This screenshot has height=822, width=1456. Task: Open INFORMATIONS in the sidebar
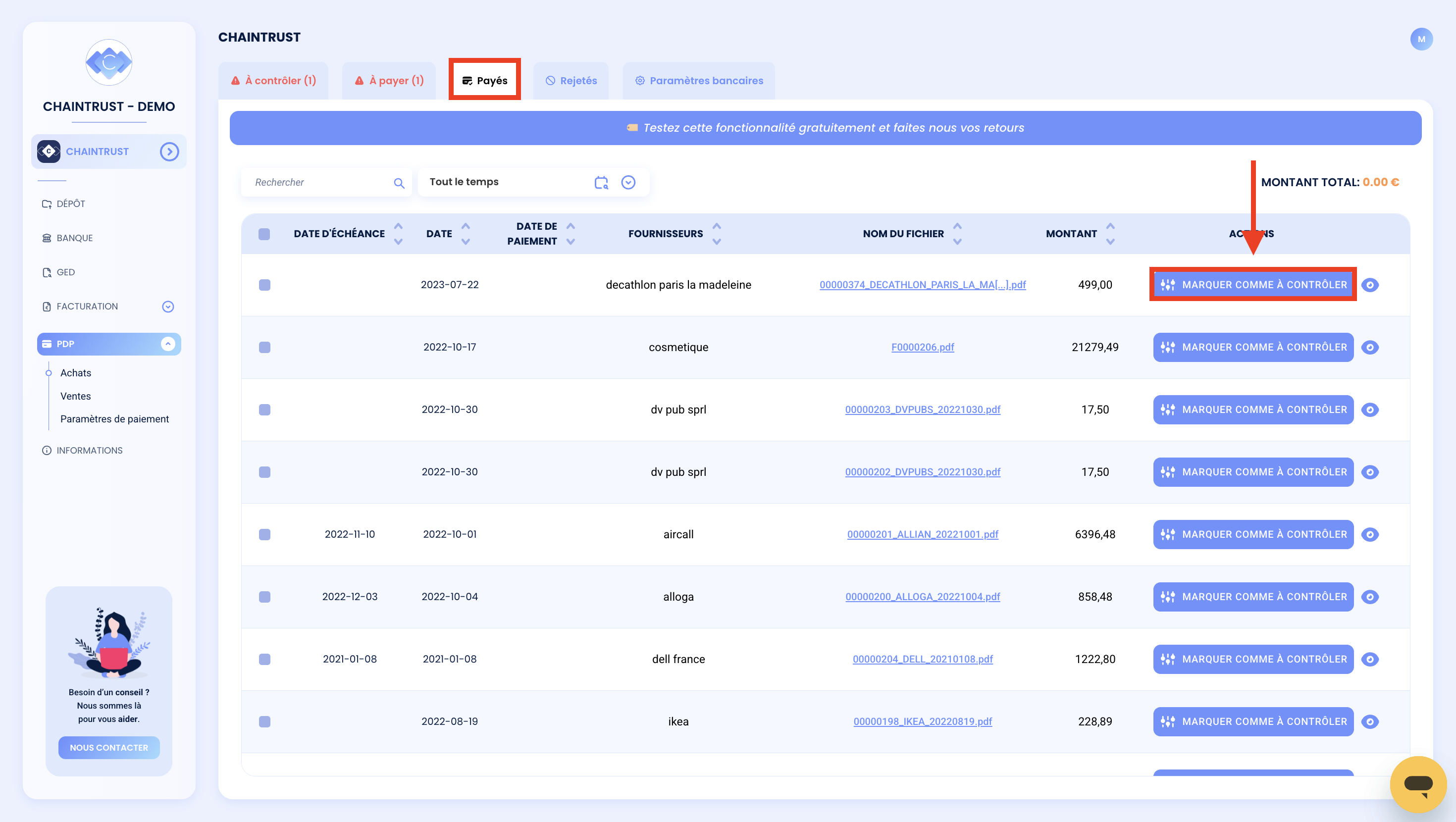[82, 451]
